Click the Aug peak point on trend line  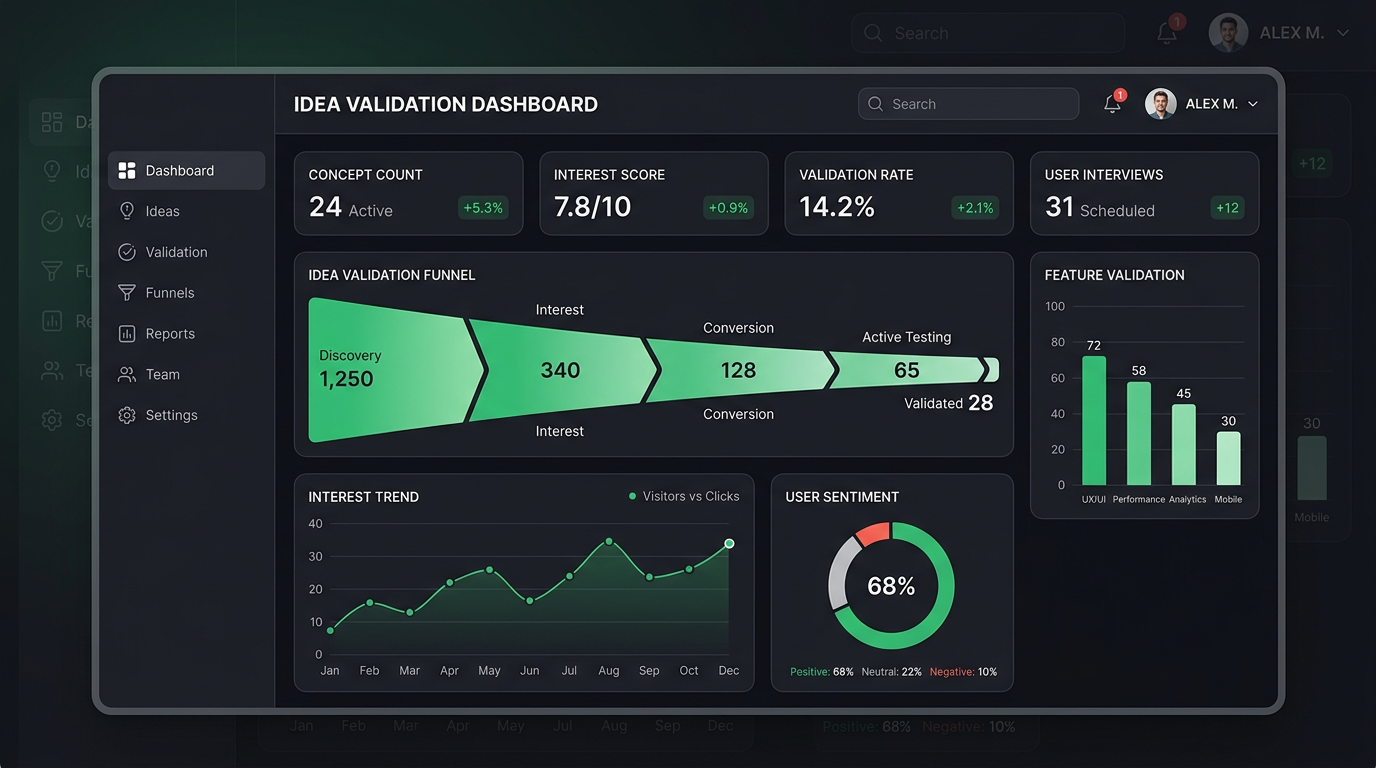[609, 541]
